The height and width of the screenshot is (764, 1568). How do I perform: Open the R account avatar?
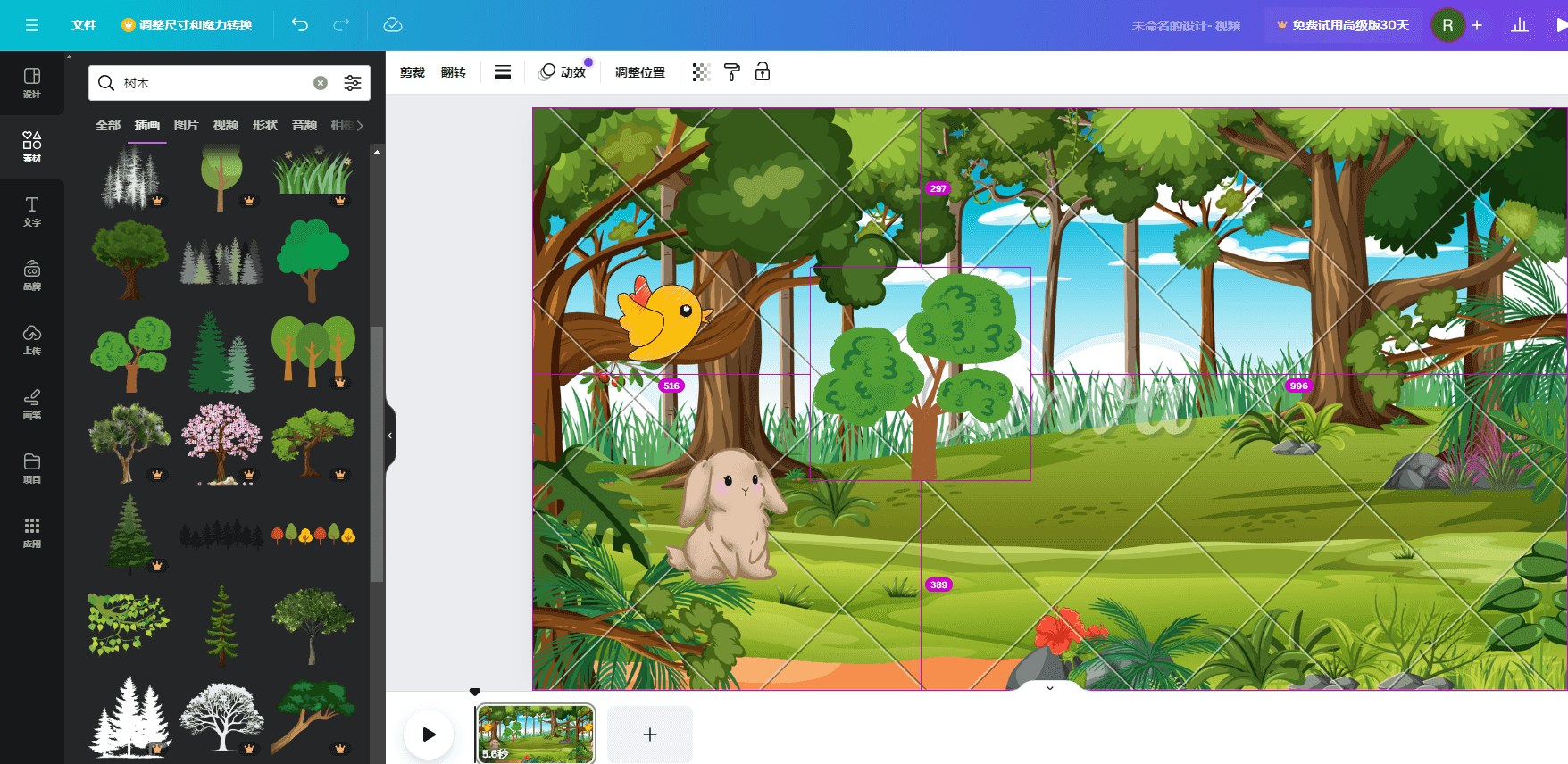[x=1447, y=25]
